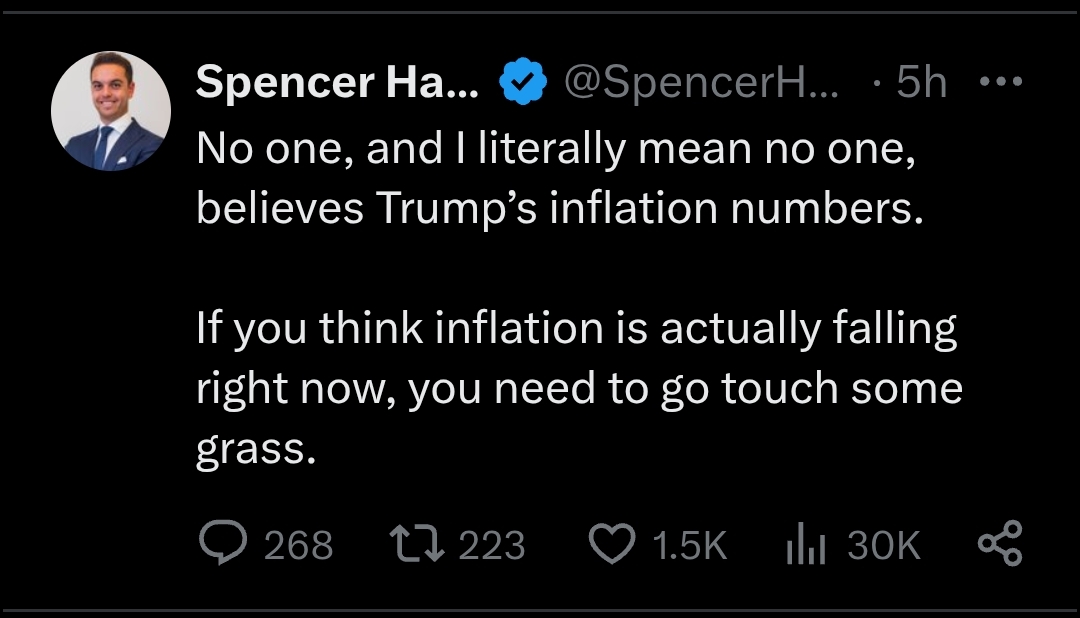The image size is (1080, 618).
Task: Click the final word "grass."
Action: (x=257, y=448)
